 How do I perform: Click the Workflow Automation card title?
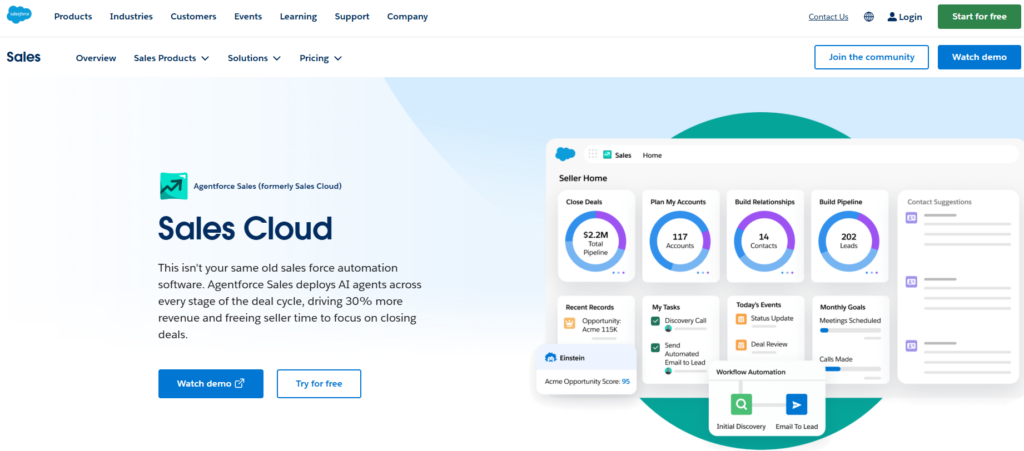pyautogui.click(x=750, y=372)
